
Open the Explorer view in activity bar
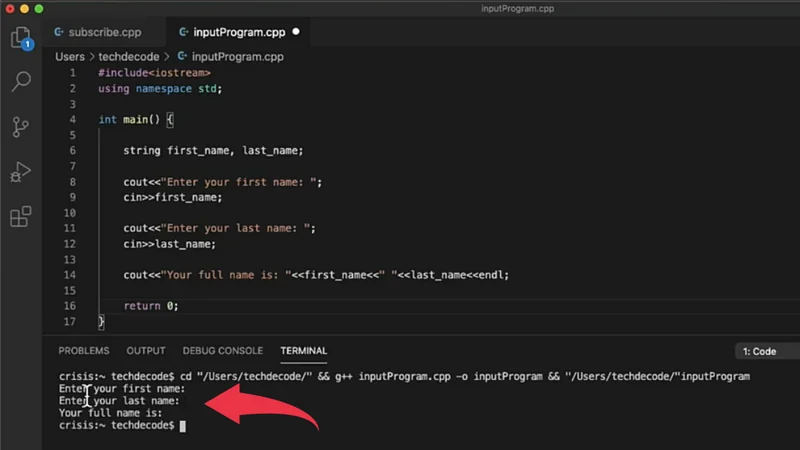point(20,38)
